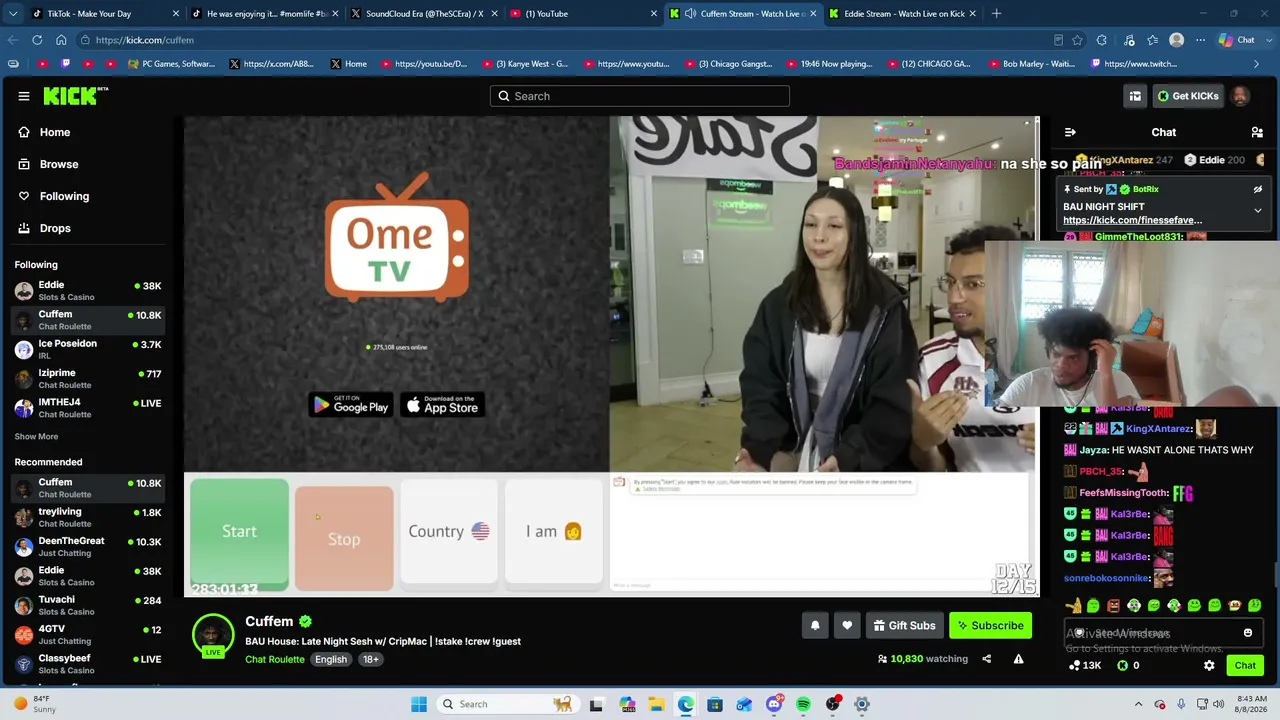Open iziprime's followed channel
This screenshot has width=1280, height=720.
pos(88,378)
